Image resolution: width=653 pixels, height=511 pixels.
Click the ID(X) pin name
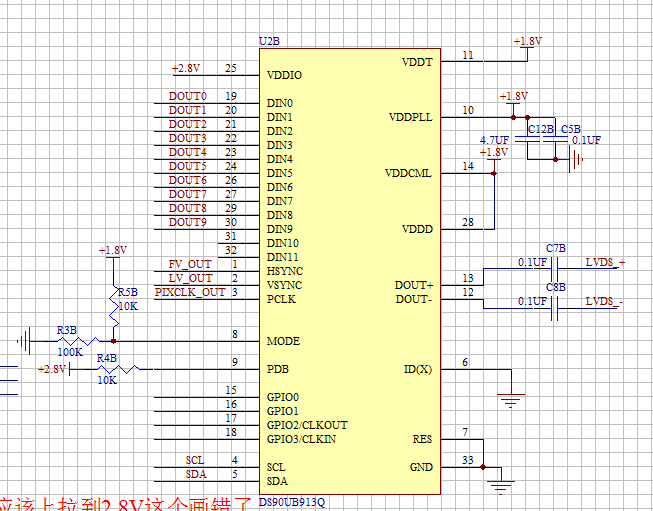point(418,369)
